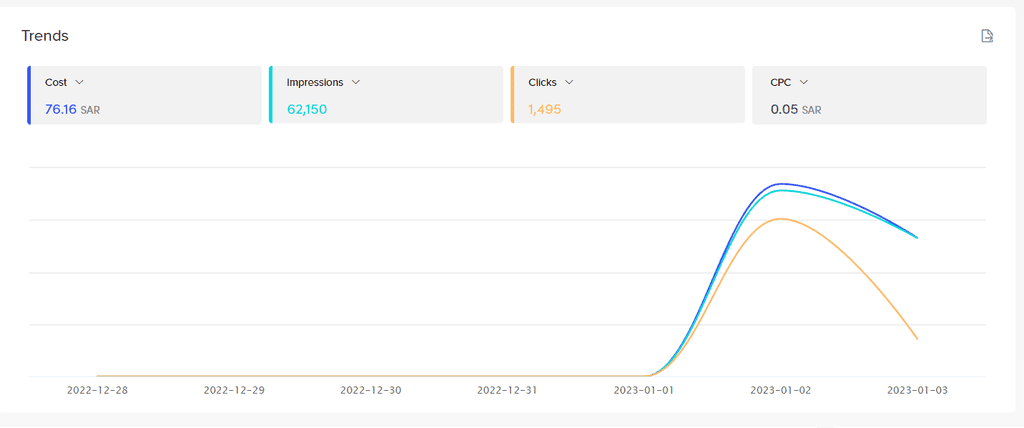Enable the CPC metric card
This screenshot has height=428, width=1024.
pos(869,95)
